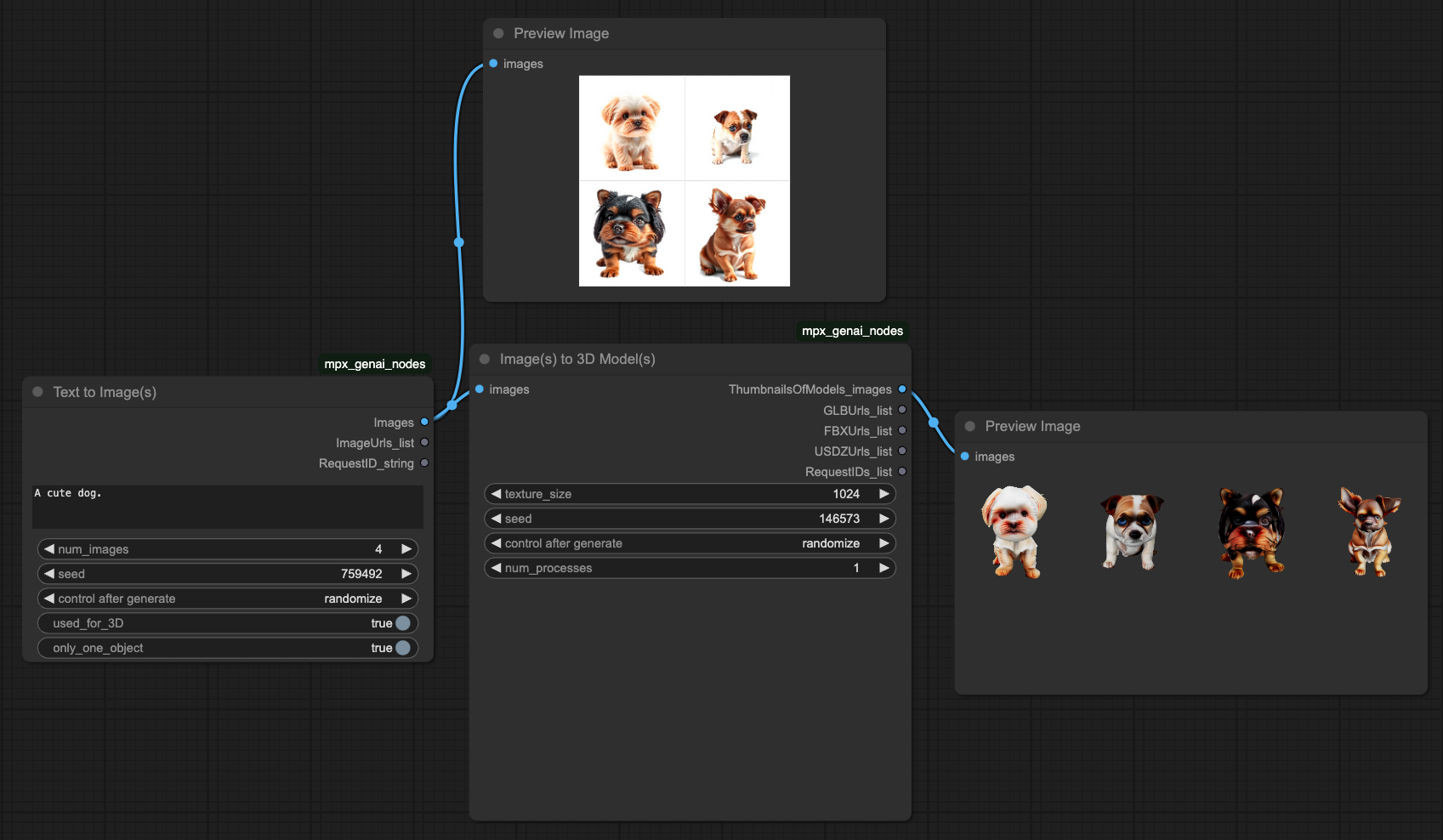Click num_images value 4
This screenshot has height=840, width=1443.
tap(378, 549)
